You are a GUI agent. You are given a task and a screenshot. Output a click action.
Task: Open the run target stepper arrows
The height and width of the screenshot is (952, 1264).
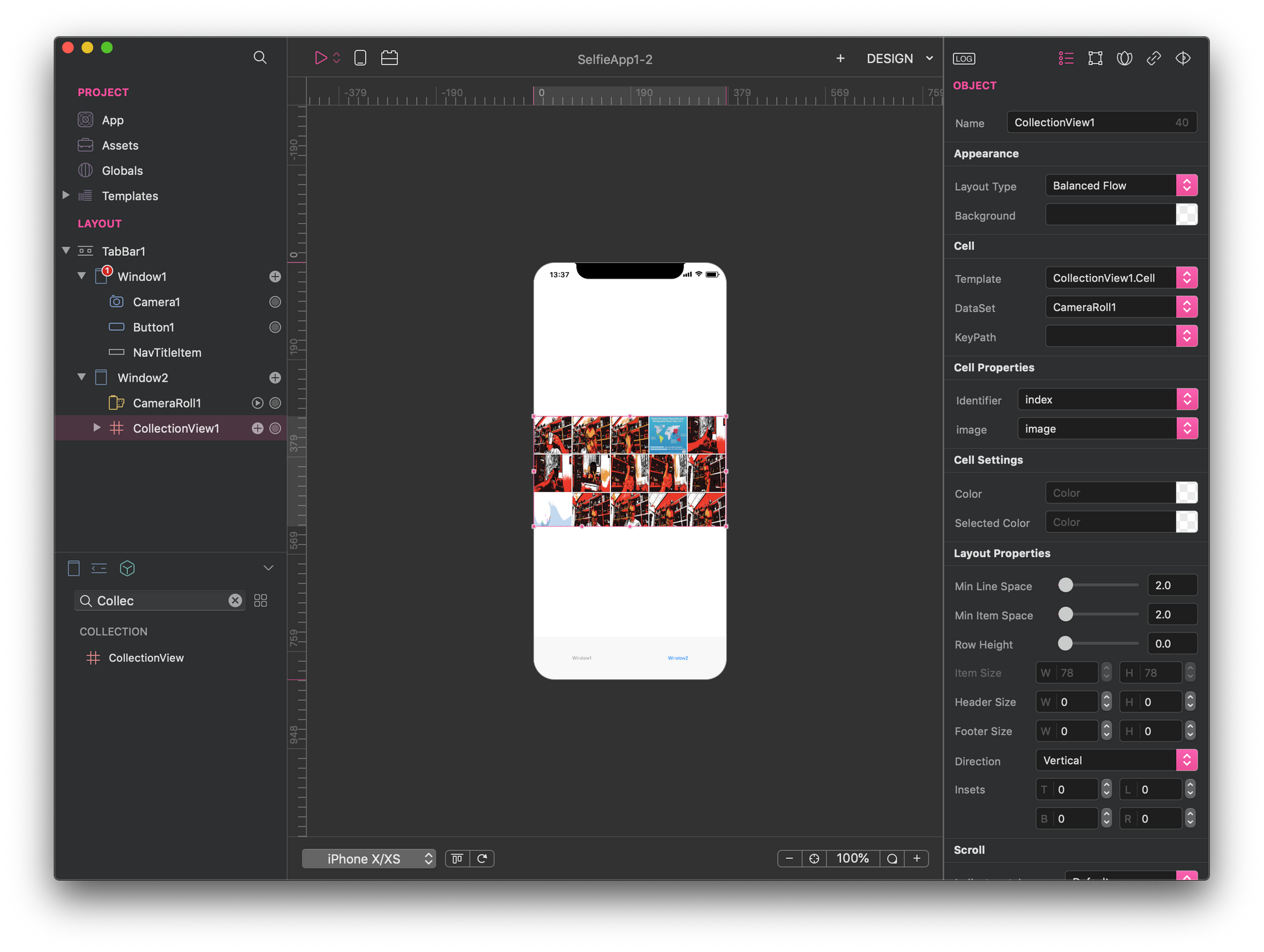337,58
